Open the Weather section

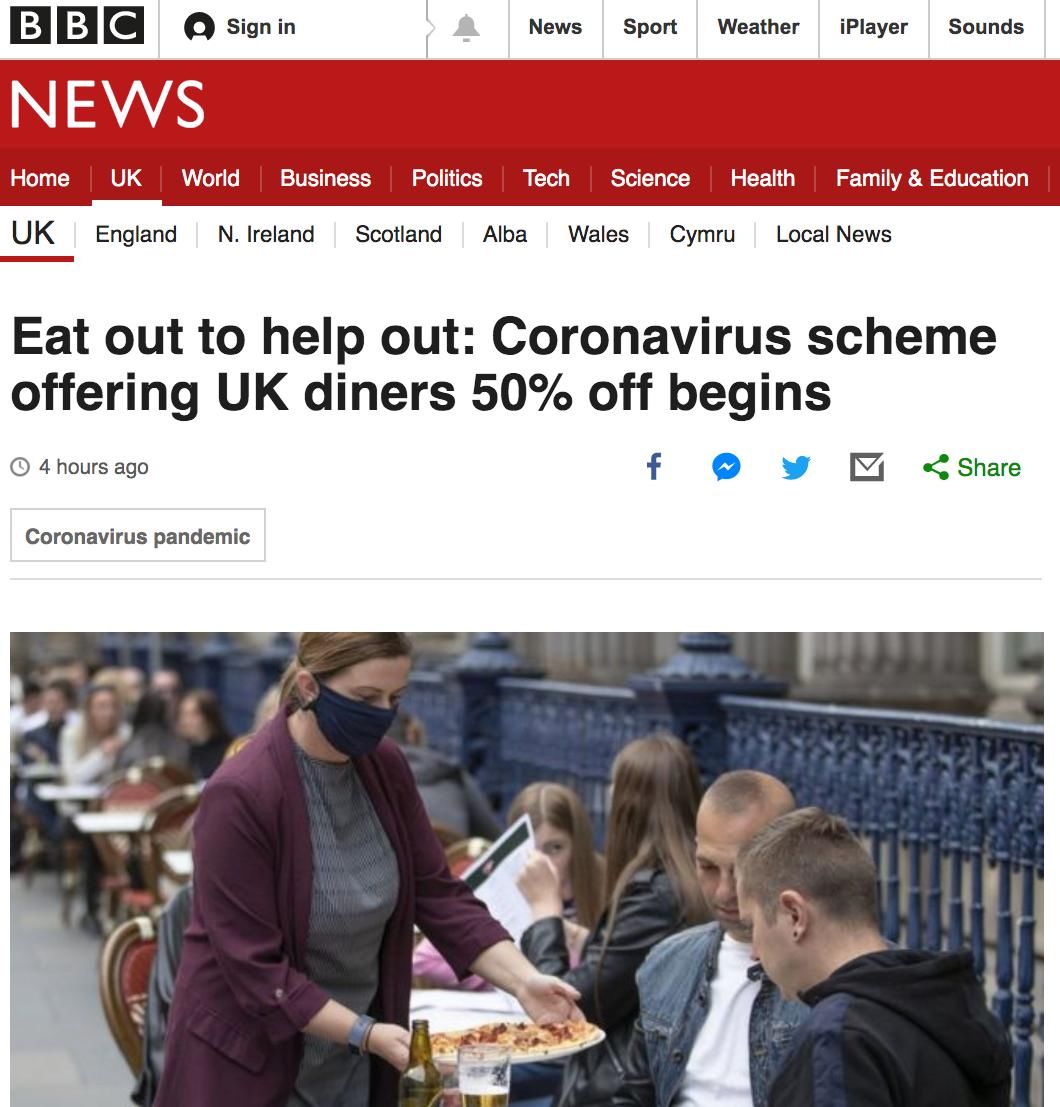click(758, 27)
